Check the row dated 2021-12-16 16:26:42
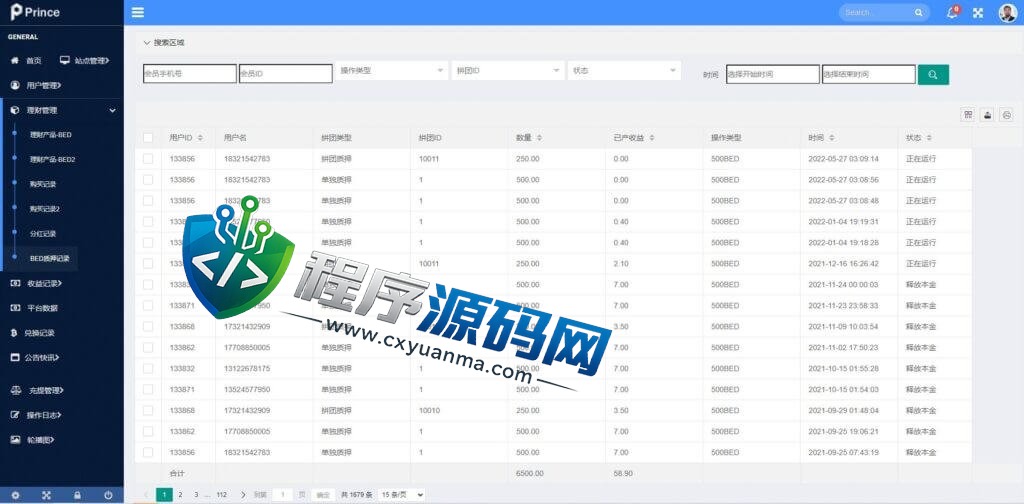The width and height of the screenshot is (1024, 504). (148, 264)
